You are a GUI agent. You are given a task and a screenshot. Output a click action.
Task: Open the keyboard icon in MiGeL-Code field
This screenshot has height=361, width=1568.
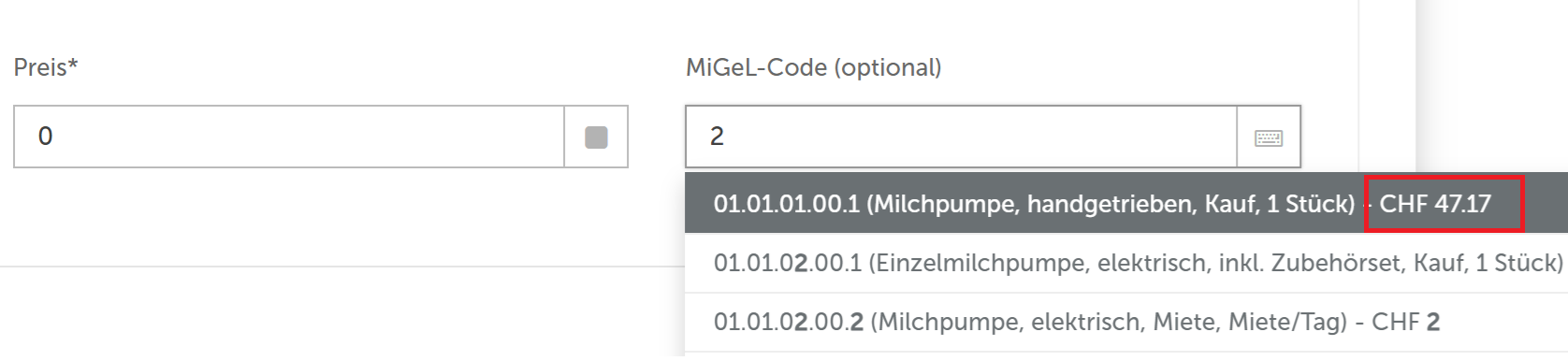point(1269,137)
